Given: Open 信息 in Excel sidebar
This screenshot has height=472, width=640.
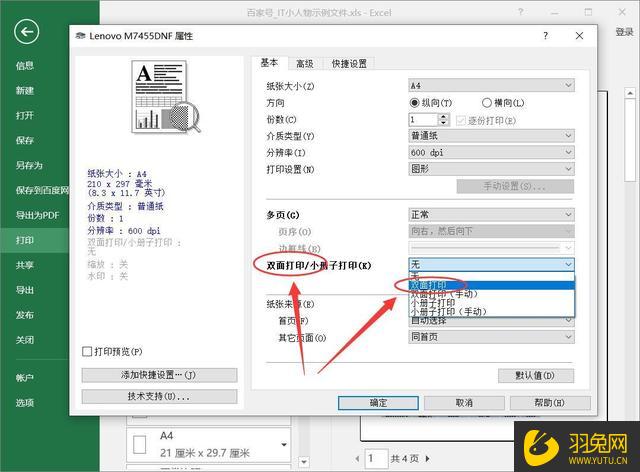Looking at the screenshot, I should [x=24, y=65].
